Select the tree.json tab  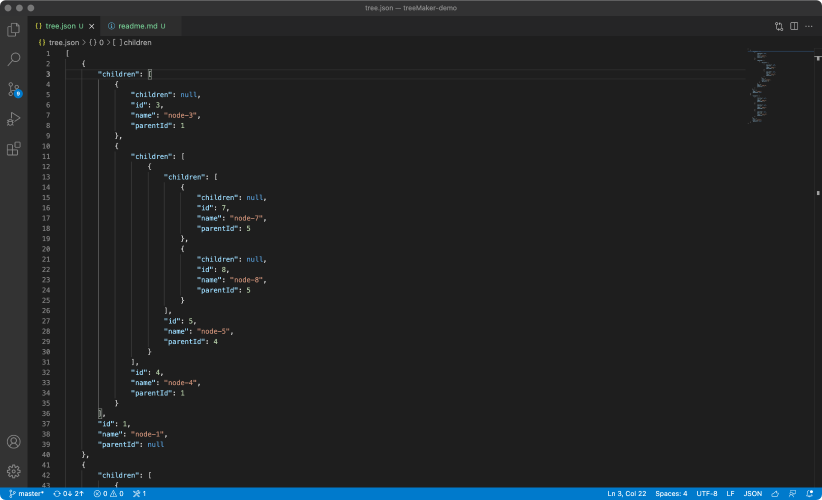coord(60,26)
